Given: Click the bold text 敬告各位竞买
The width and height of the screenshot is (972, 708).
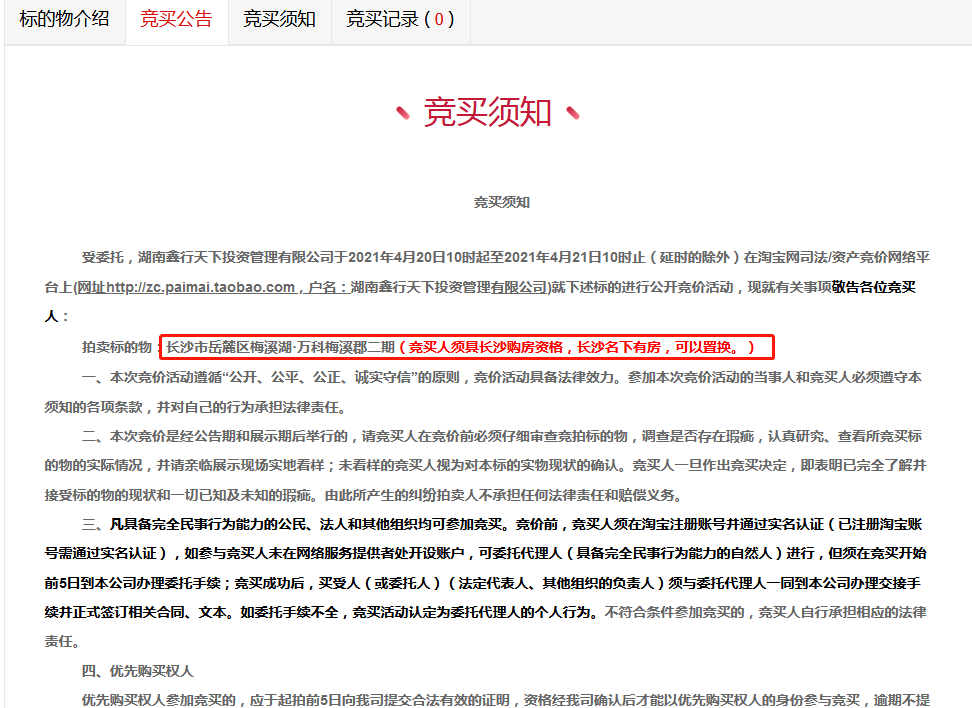Looking at the screenshot, I should click(873, 287).
